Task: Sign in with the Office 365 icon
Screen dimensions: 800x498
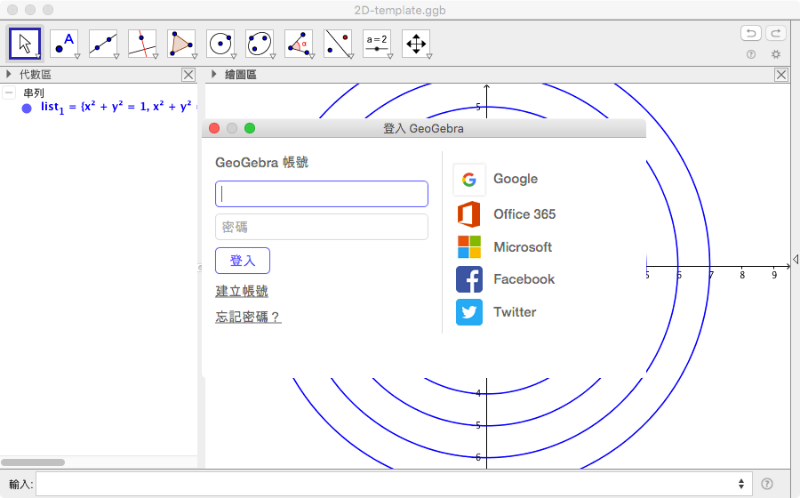Action: [469, 214]
